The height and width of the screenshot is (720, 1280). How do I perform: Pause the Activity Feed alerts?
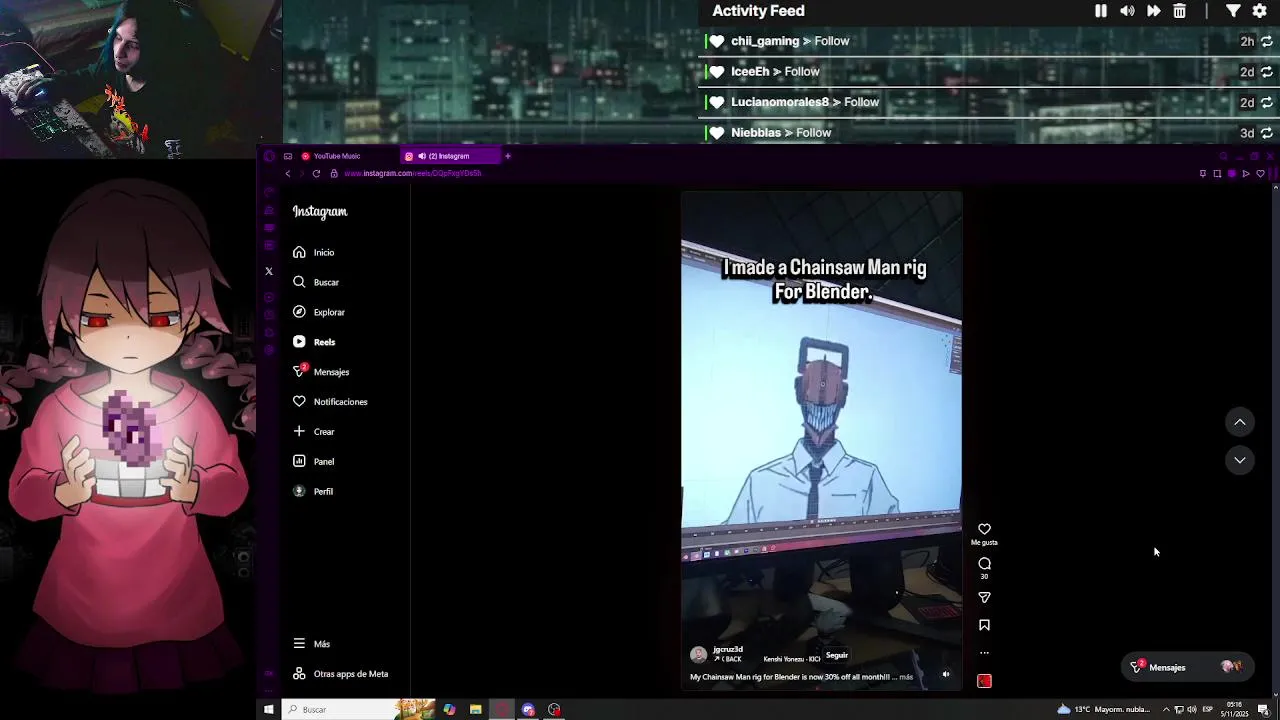pos(1101,11)
